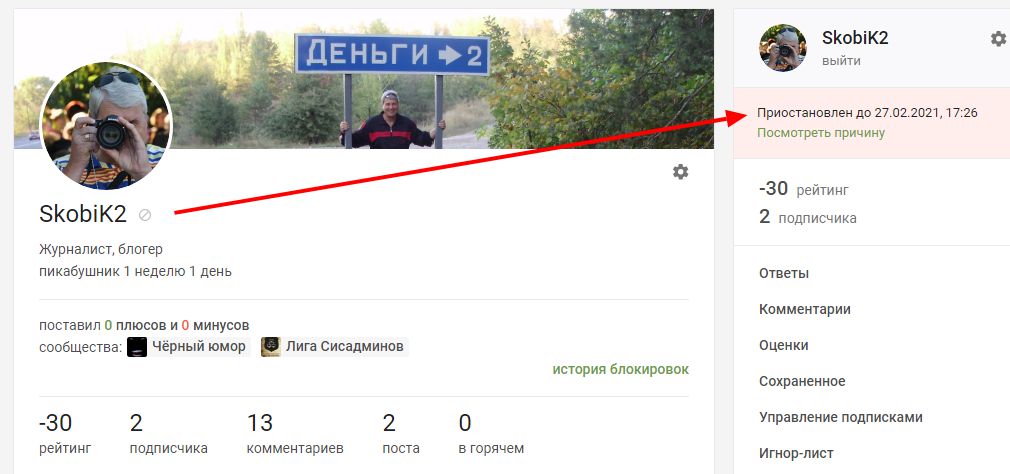
Task: Open Посмотреть причину link
Action: coord(821,133)
